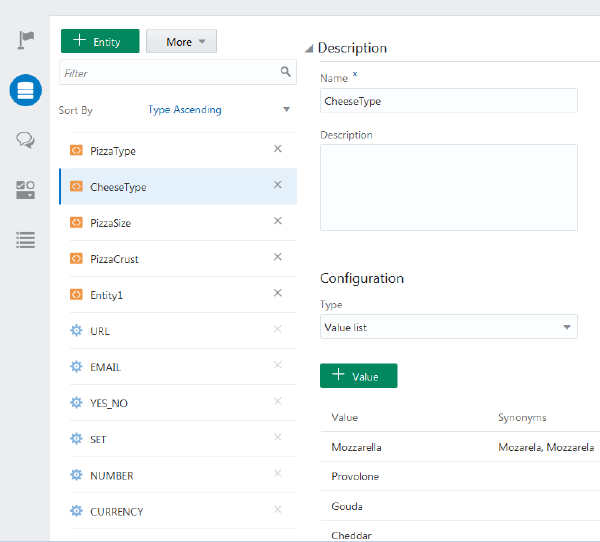Open the list lines icon in sidebar
Screen dimensions: 600x542
tap(26, 240)
